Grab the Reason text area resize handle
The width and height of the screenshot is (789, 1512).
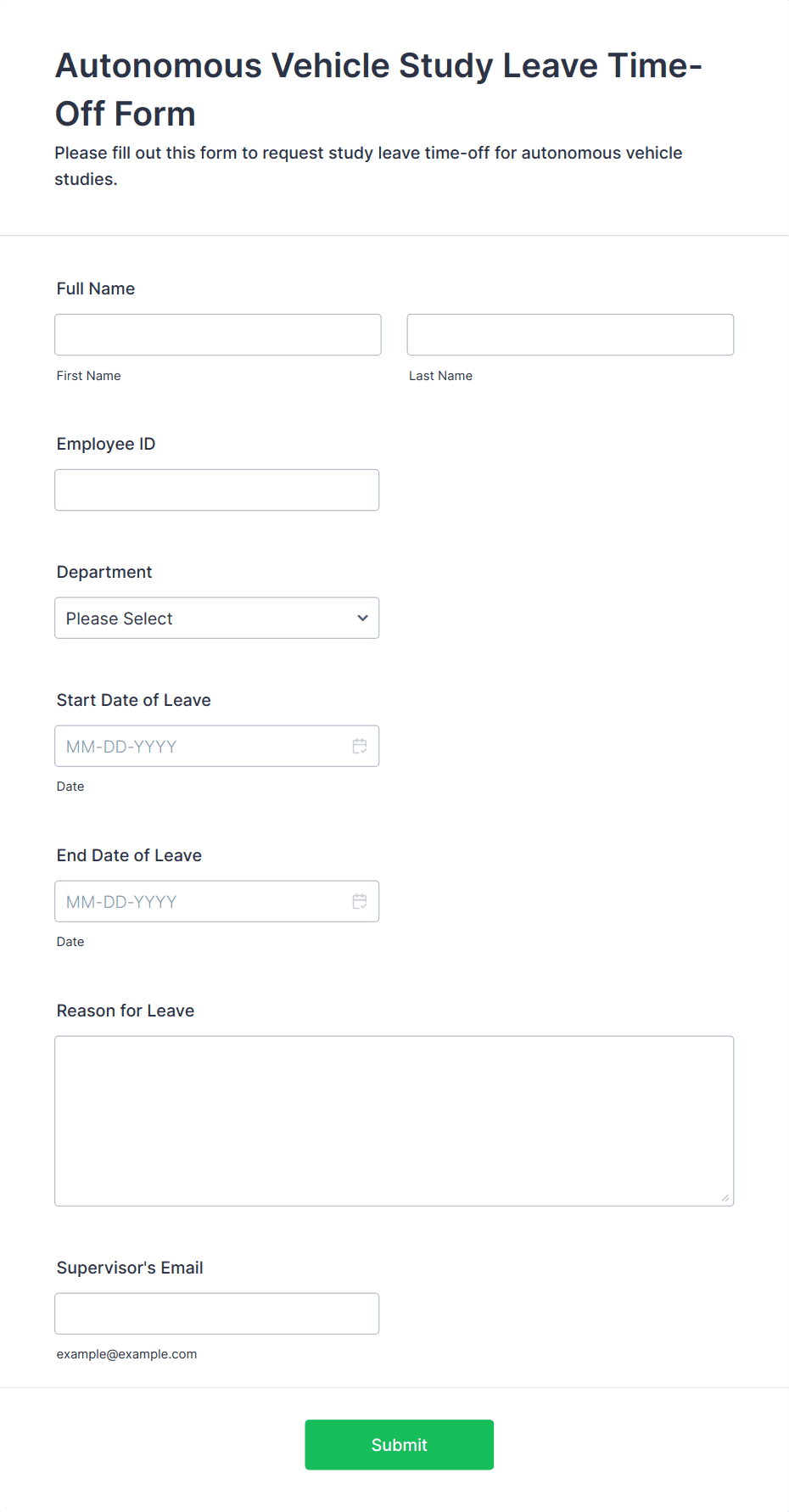(x=725, y=1197)
